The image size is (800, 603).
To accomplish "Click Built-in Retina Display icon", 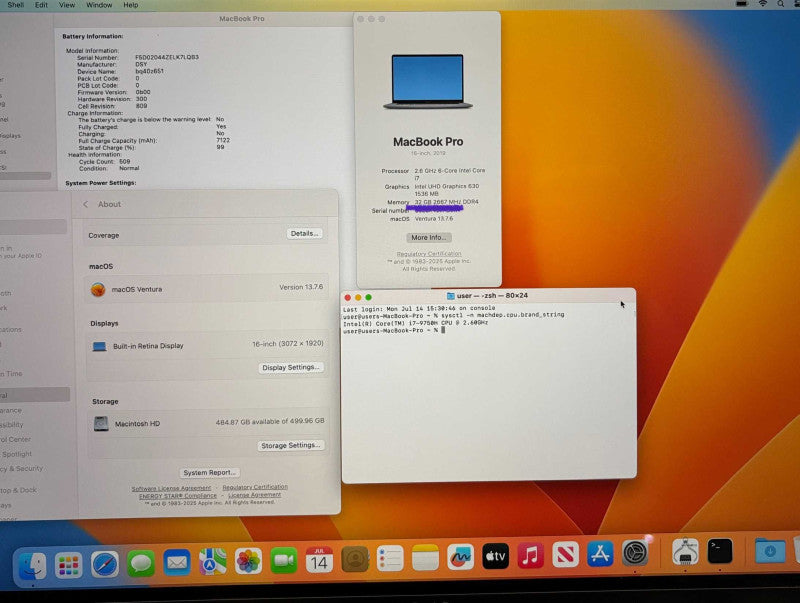I will [x=99, y=347].
